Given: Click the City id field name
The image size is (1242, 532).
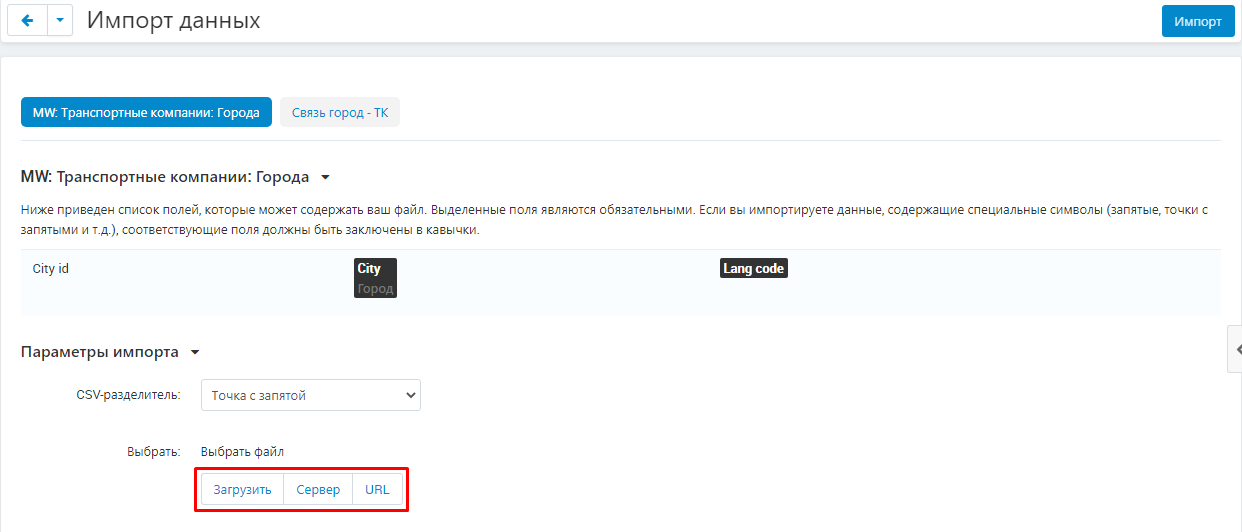Looking at the screenshot, I should [x=51, y=269].
